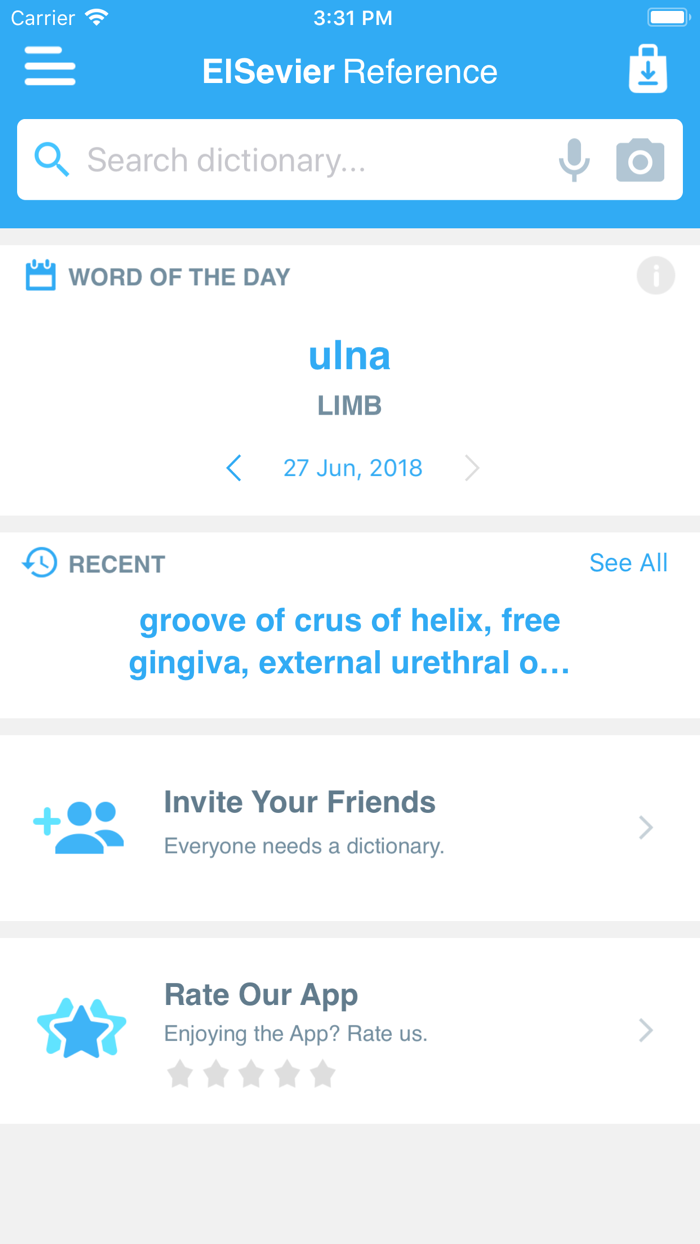
Task: Give a five-star rating
Action: coord(322,1075)
